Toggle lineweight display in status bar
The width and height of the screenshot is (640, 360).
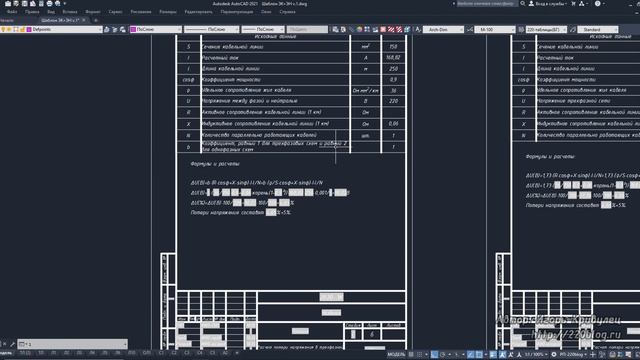[x=493, y=355]
